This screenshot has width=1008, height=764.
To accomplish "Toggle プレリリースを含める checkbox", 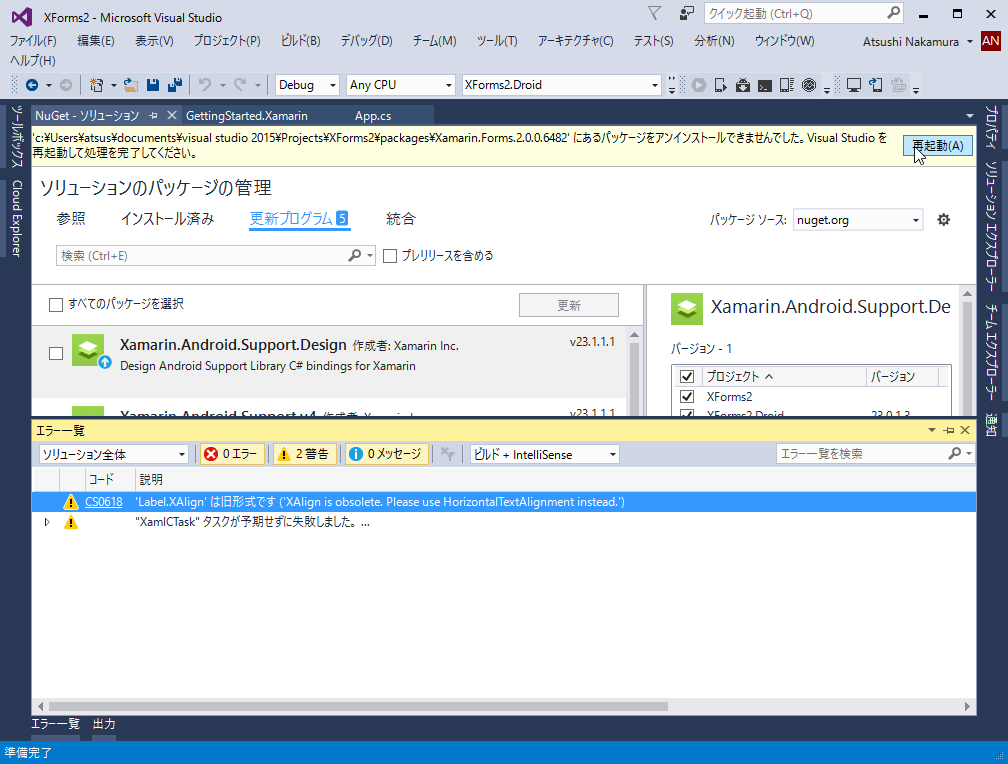I will (x=390, y=256).
